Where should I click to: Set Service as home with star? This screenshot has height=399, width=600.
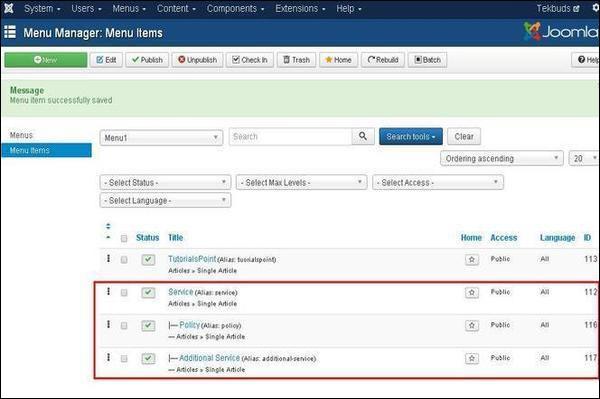click(x=472, y=293)
